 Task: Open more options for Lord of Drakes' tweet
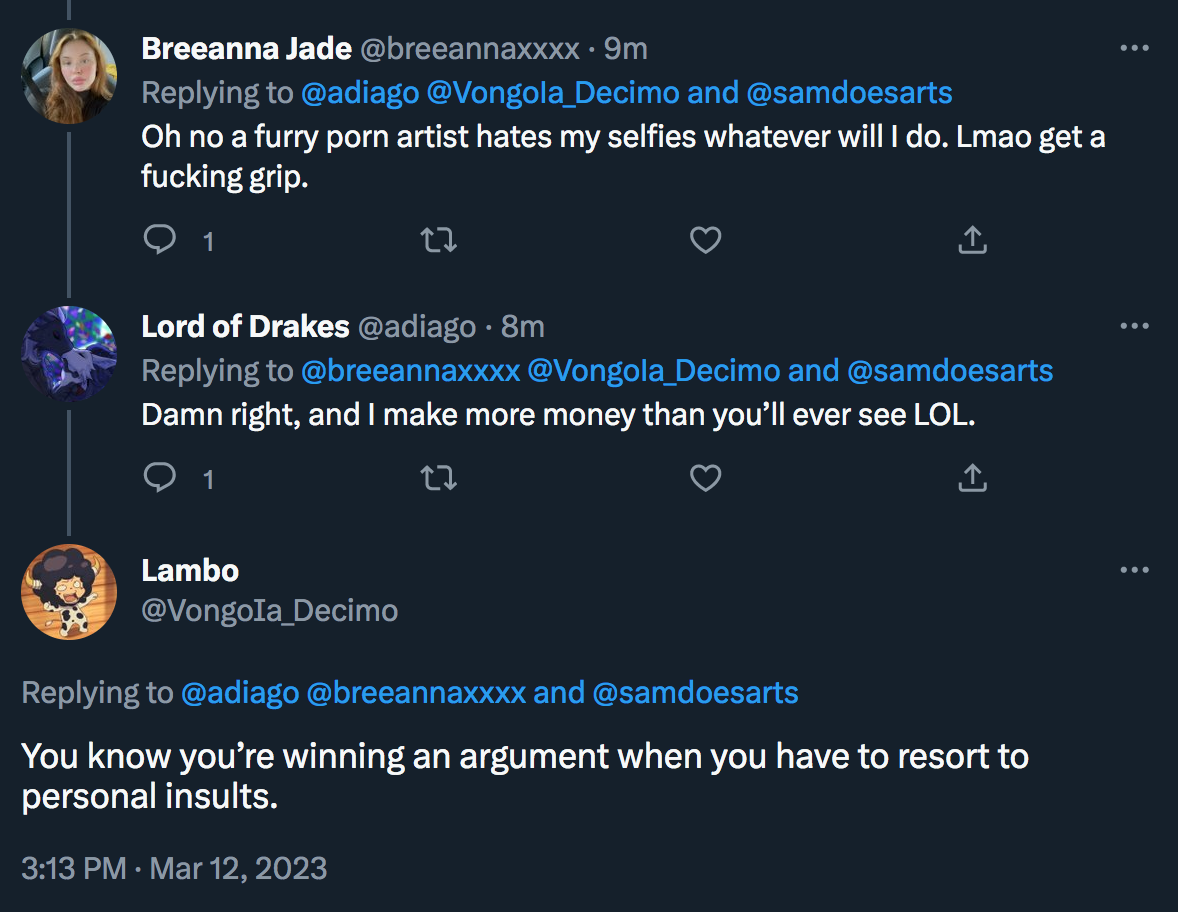(1134, 326)
